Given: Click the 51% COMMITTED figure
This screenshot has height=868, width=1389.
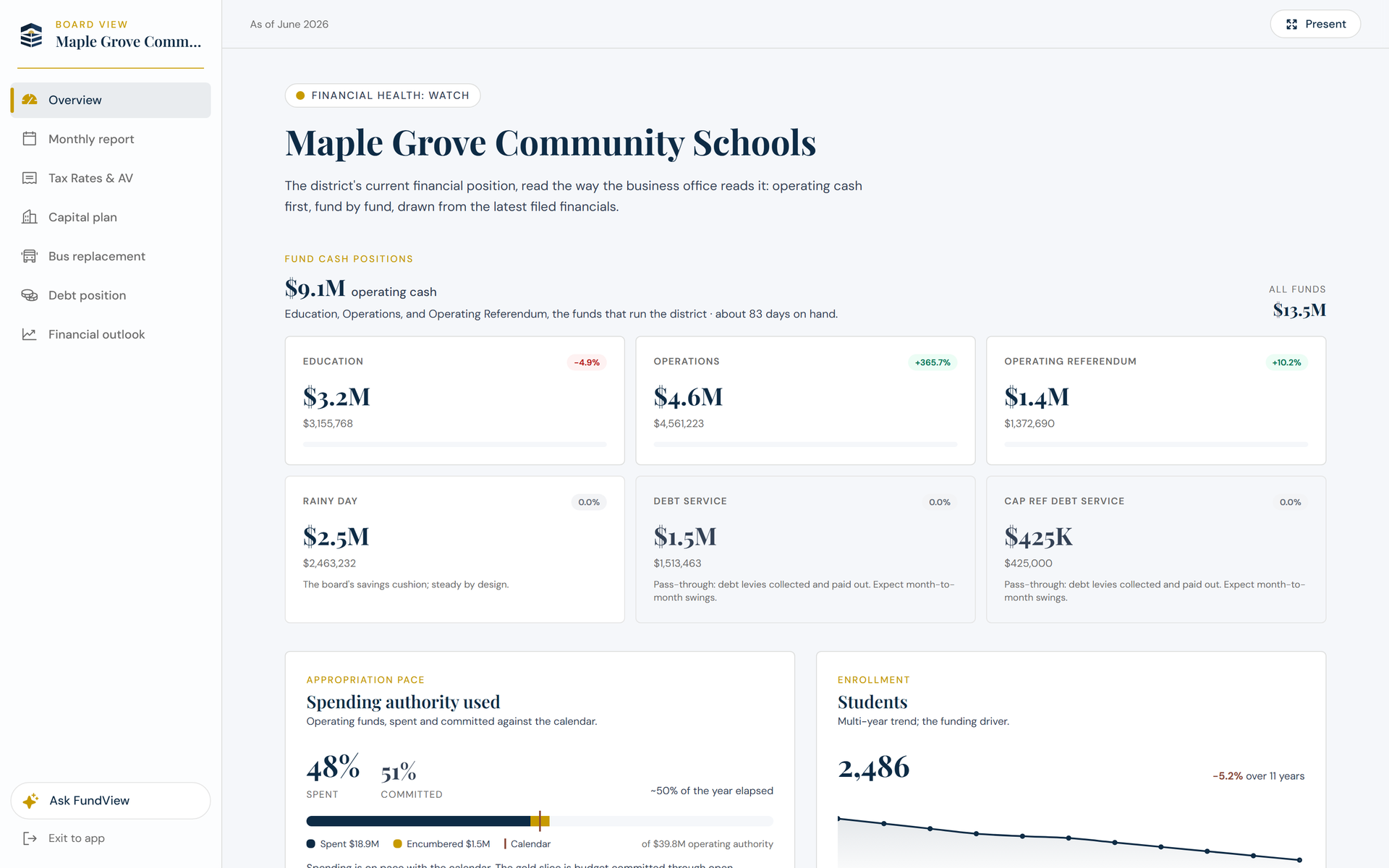Looking at the screenshot, I should click(399, 772).
